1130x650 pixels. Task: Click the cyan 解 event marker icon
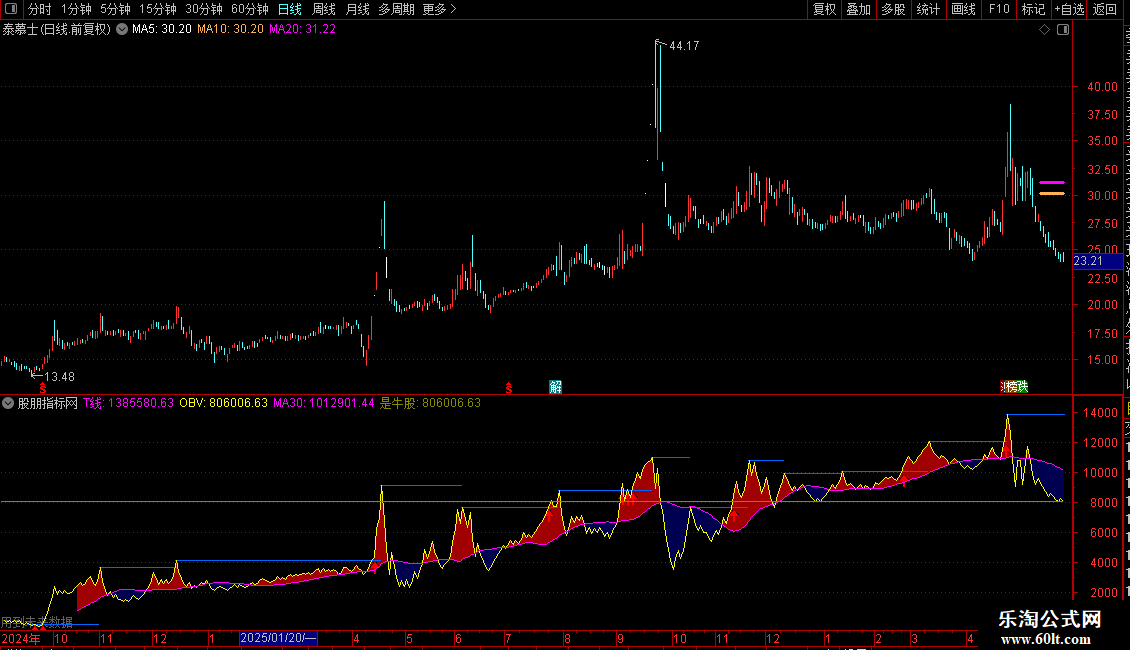pyautogui.click(x=555, y=387)
